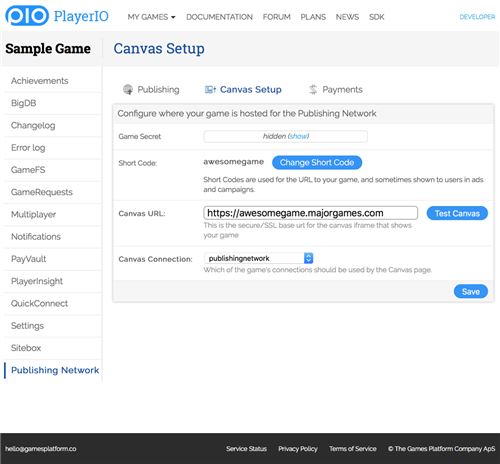Screen dimensions: 500x464
Task: Switch to the Payments tab
Action: pos(336,89)
